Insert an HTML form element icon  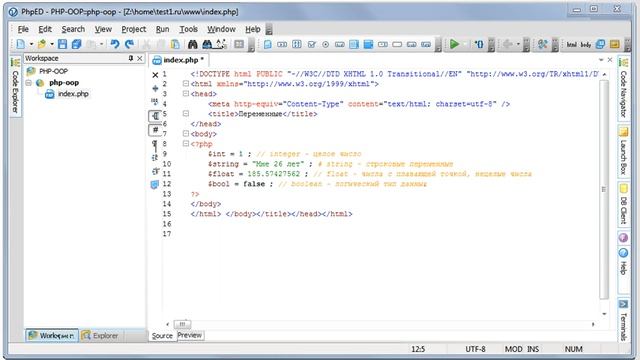[268, 44]
